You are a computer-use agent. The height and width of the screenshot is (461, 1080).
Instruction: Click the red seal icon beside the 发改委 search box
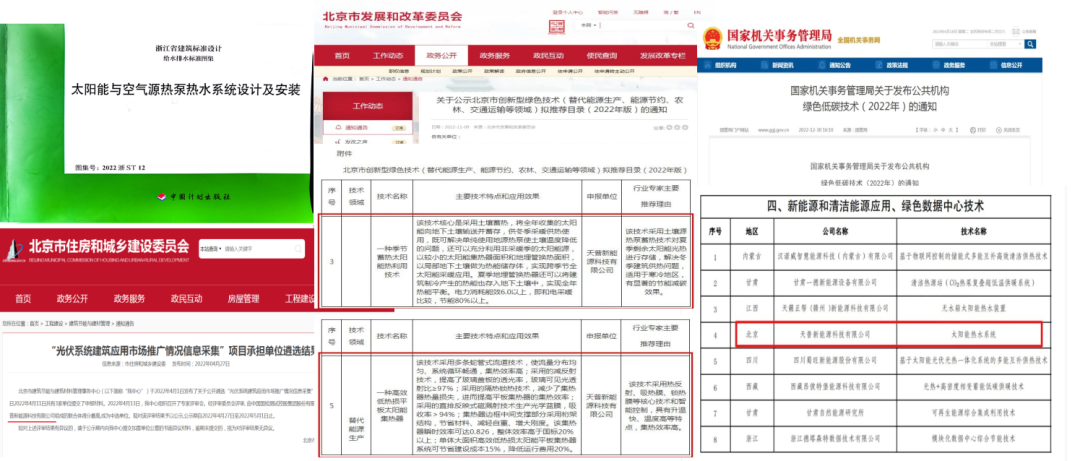(555, 26)
